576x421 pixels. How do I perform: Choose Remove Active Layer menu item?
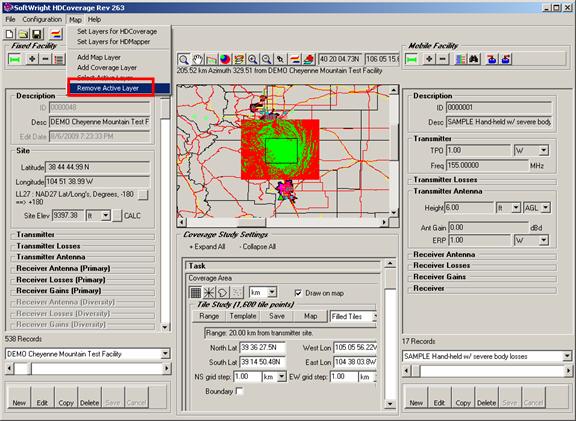(118, 88)
